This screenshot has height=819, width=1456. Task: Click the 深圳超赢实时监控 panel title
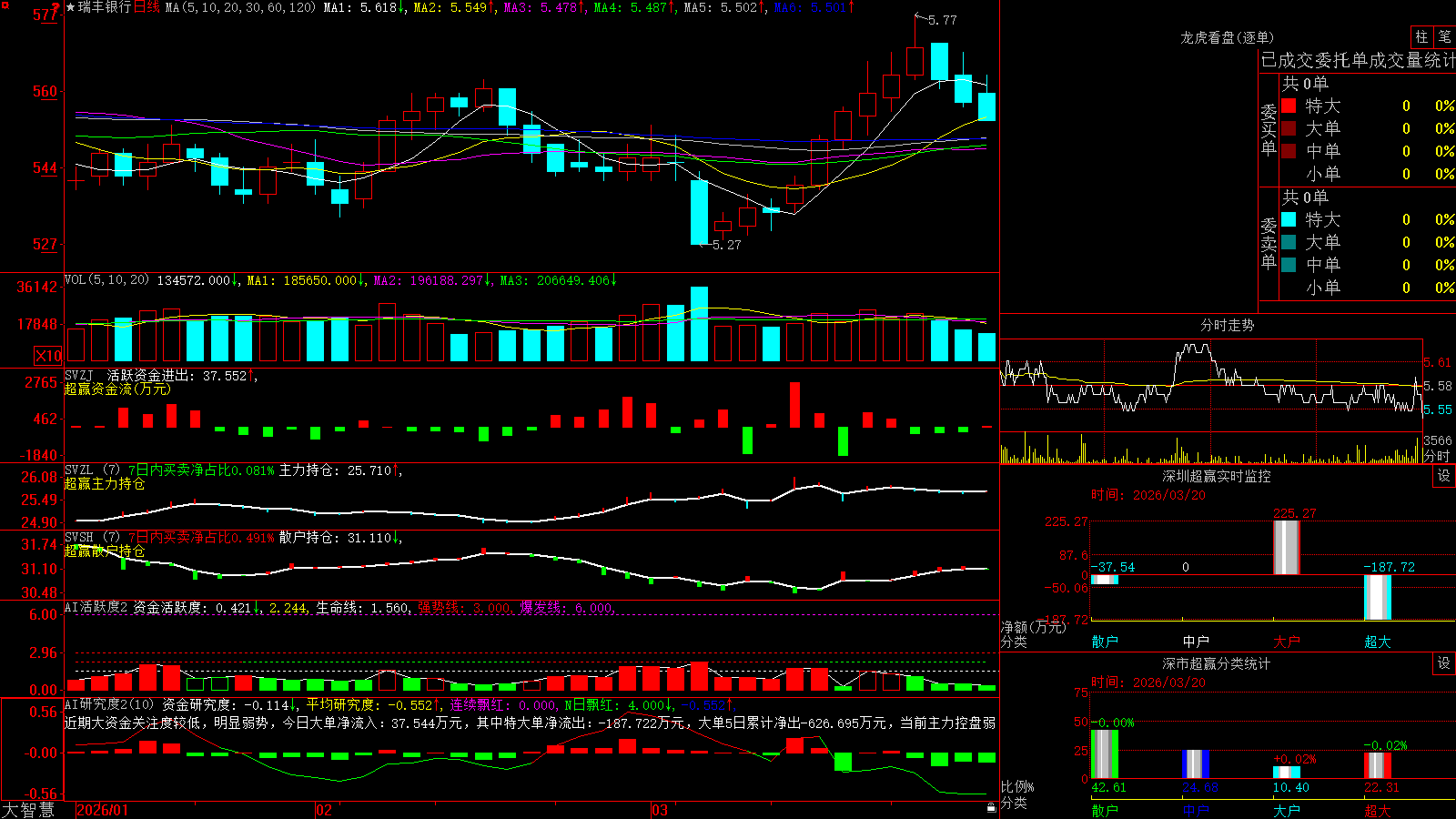click(1217, 476)
